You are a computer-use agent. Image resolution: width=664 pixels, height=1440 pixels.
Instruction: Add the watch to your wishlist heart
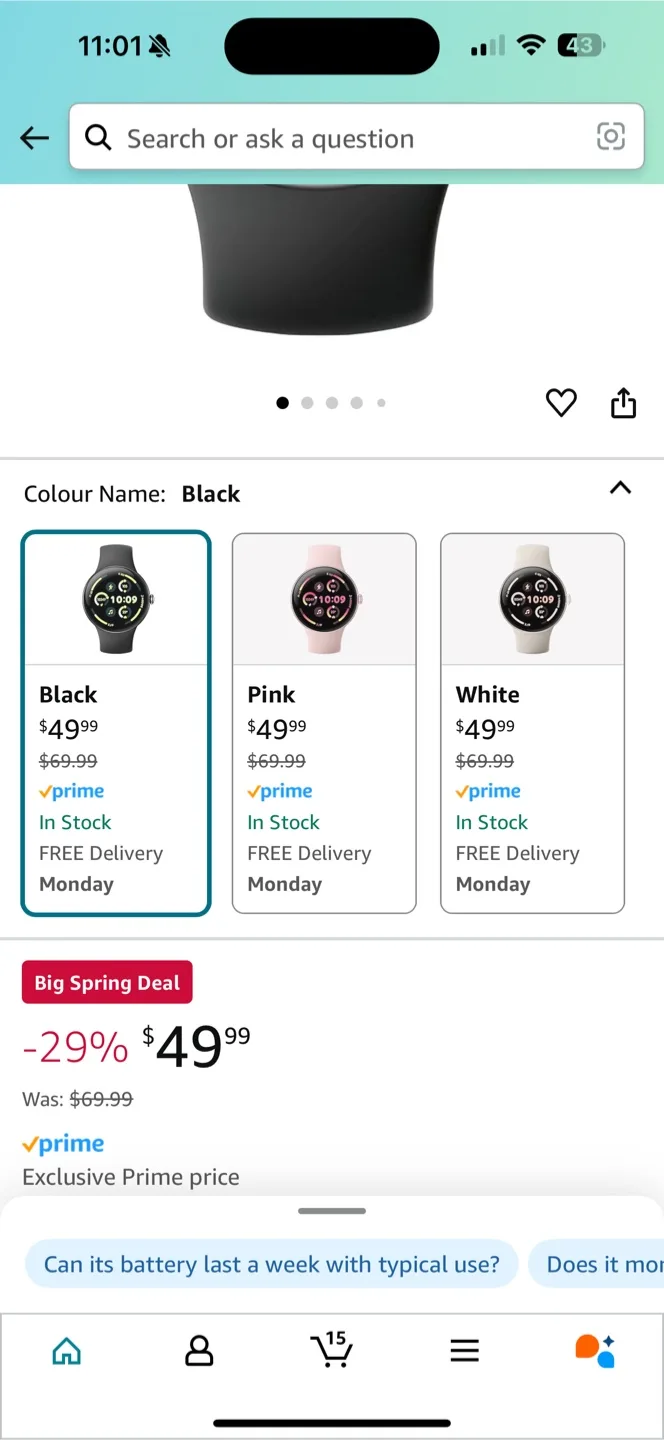(x=561, y=403)
